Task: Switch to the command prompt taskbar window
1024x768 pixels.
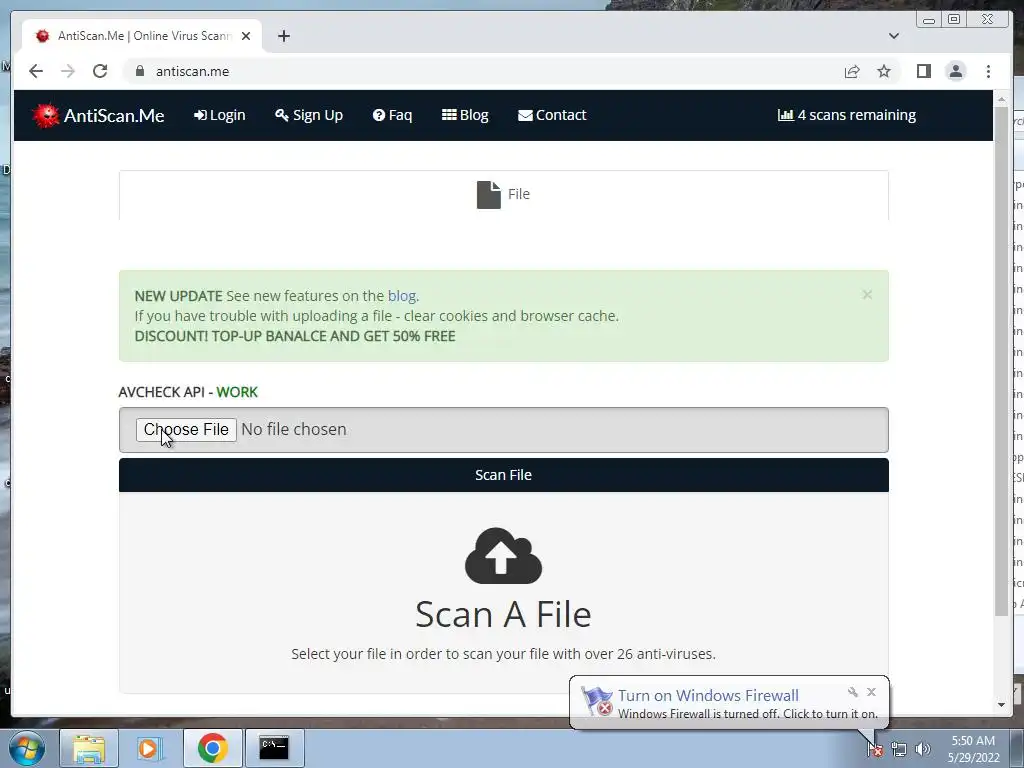Action: click(x=274, y=748)
